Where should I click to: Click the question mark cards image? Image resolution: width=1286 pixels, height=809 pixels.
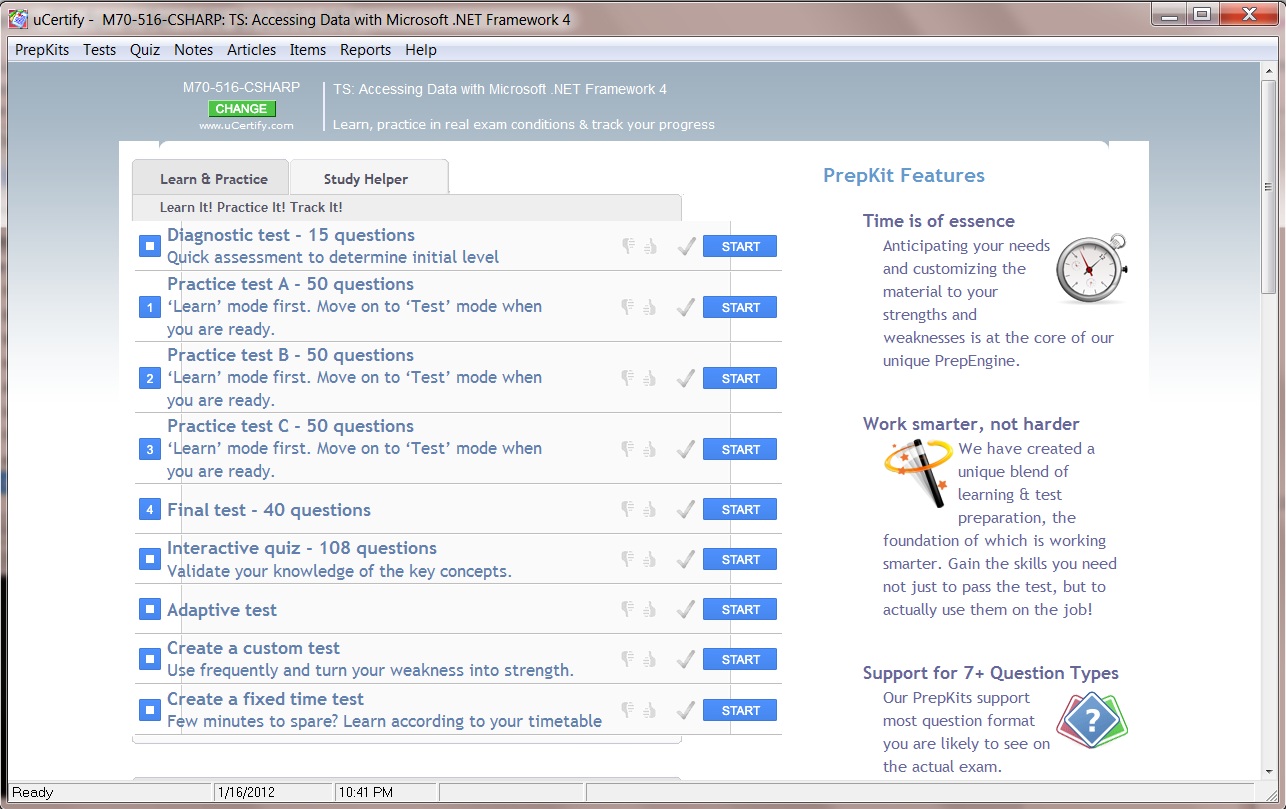(1092, 720)
